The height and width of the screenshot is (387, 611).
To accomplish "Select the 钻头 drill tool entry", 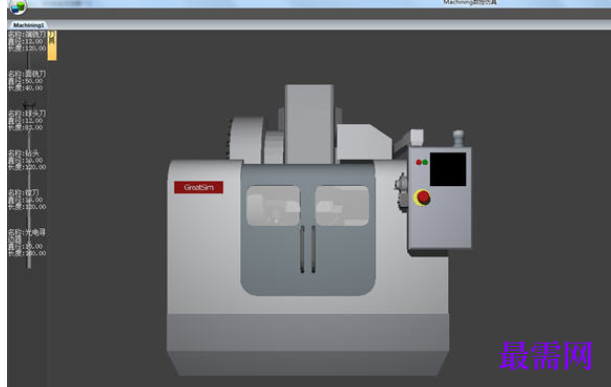I will [27, 160].
